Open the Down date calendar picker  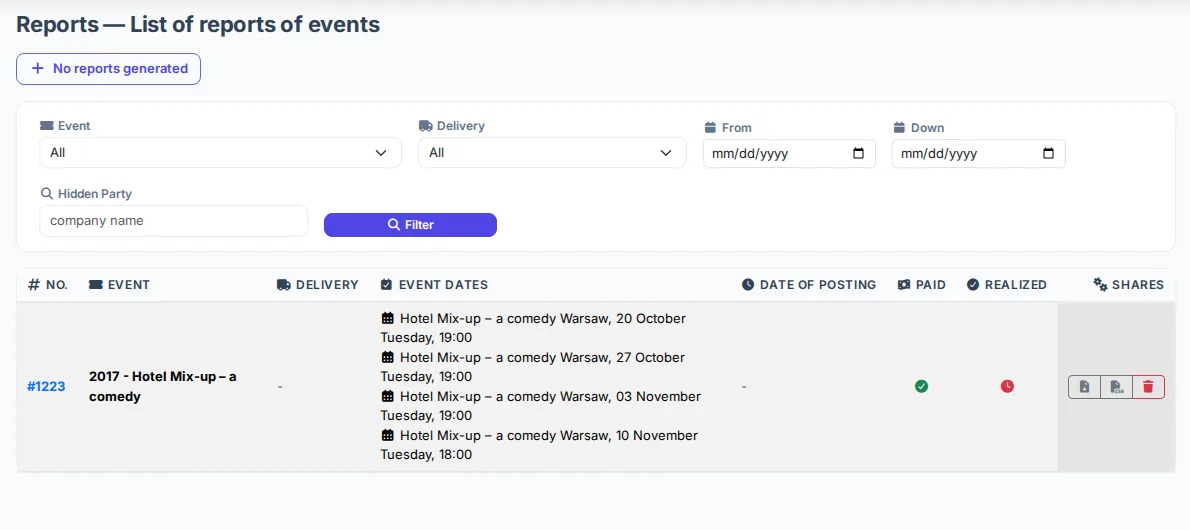click(x=1048, y=153)
